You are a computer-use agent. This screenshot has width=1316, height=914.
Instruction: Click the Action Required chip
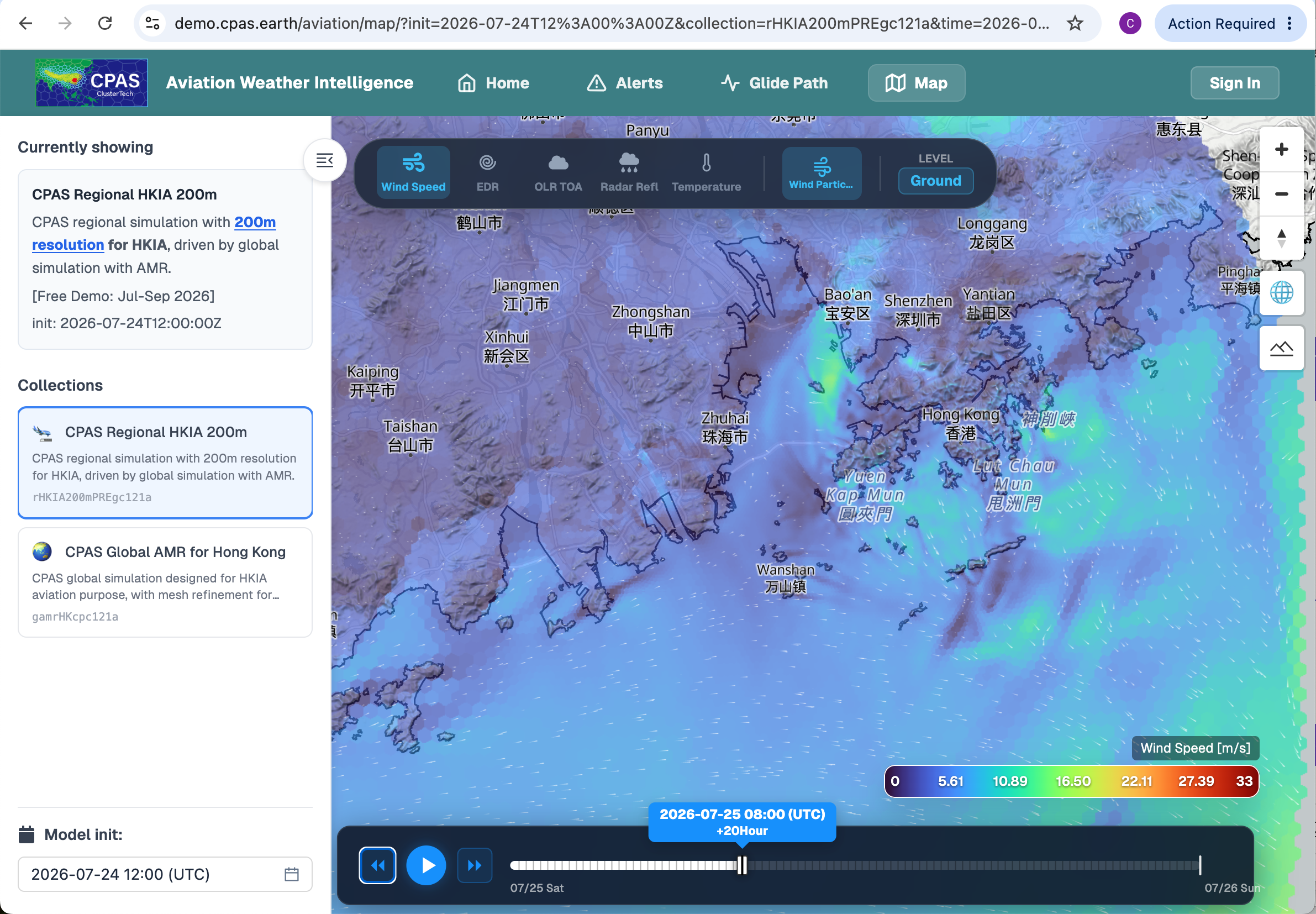[1220, 23]
